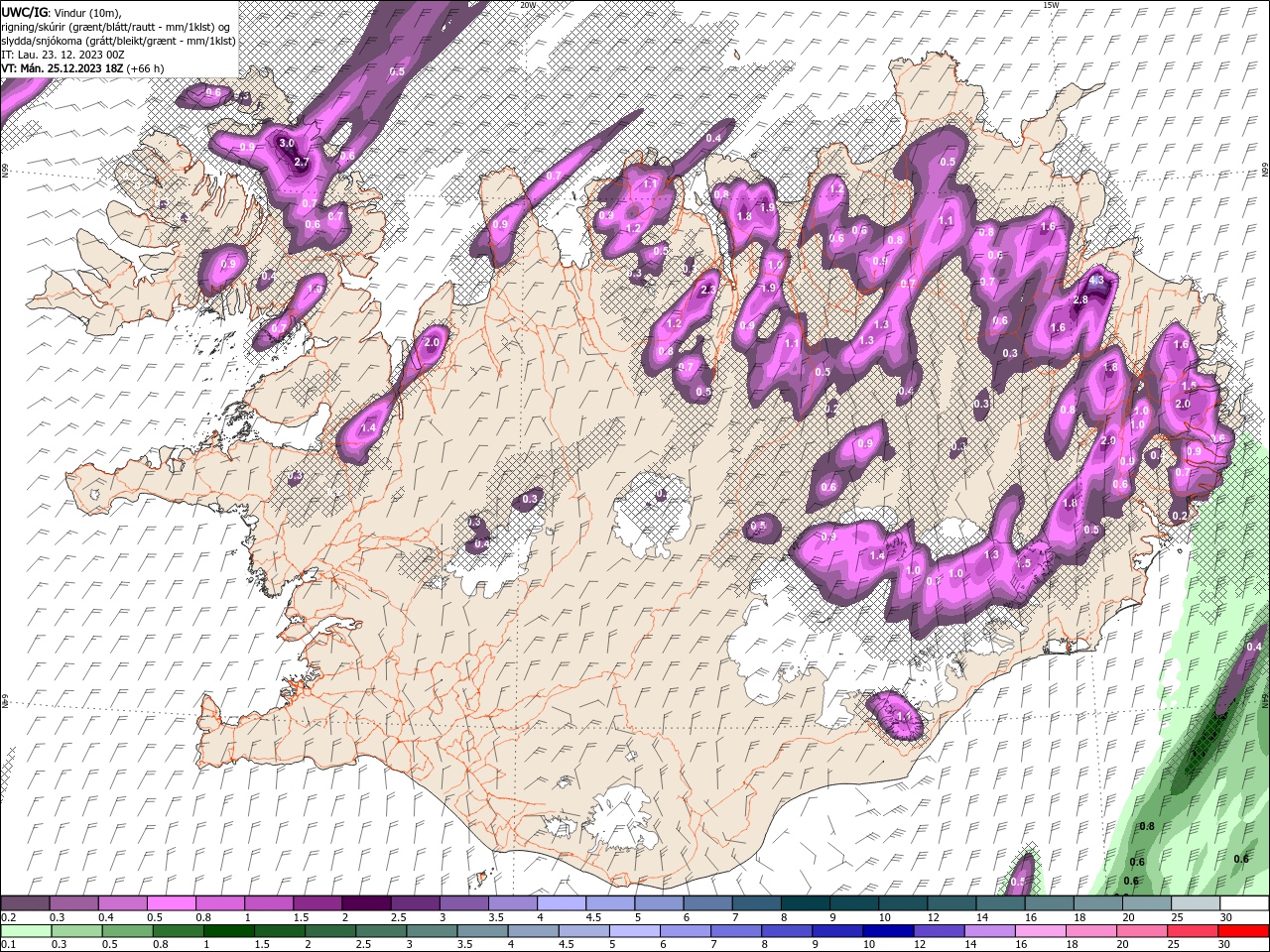Click the 20W longitude label at top
Image resolution: width=1270 pixels, height=952 pixels.
click(528, 5)
